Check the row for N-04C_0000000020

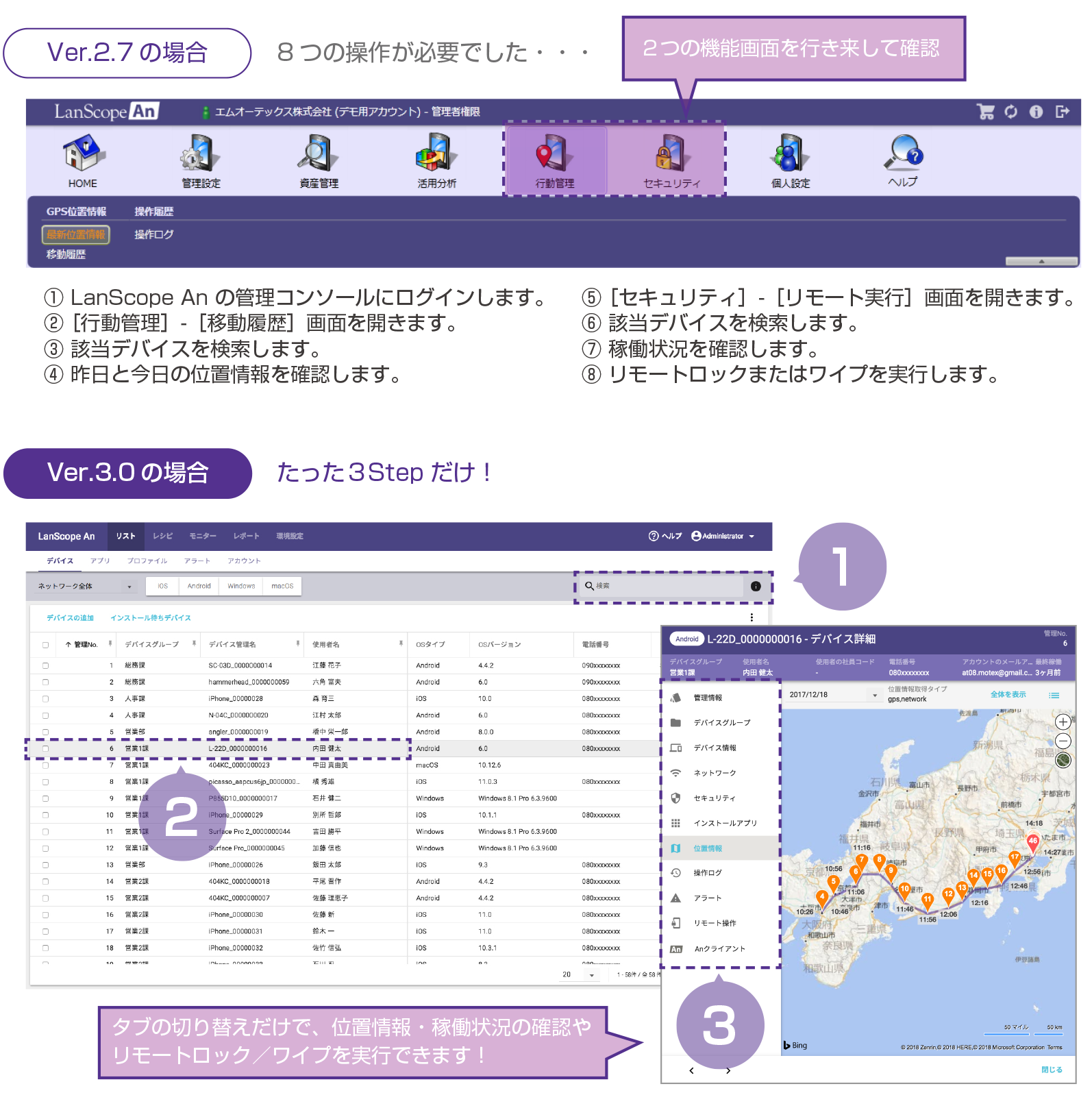pyautogui.click(x=46, y=715)
